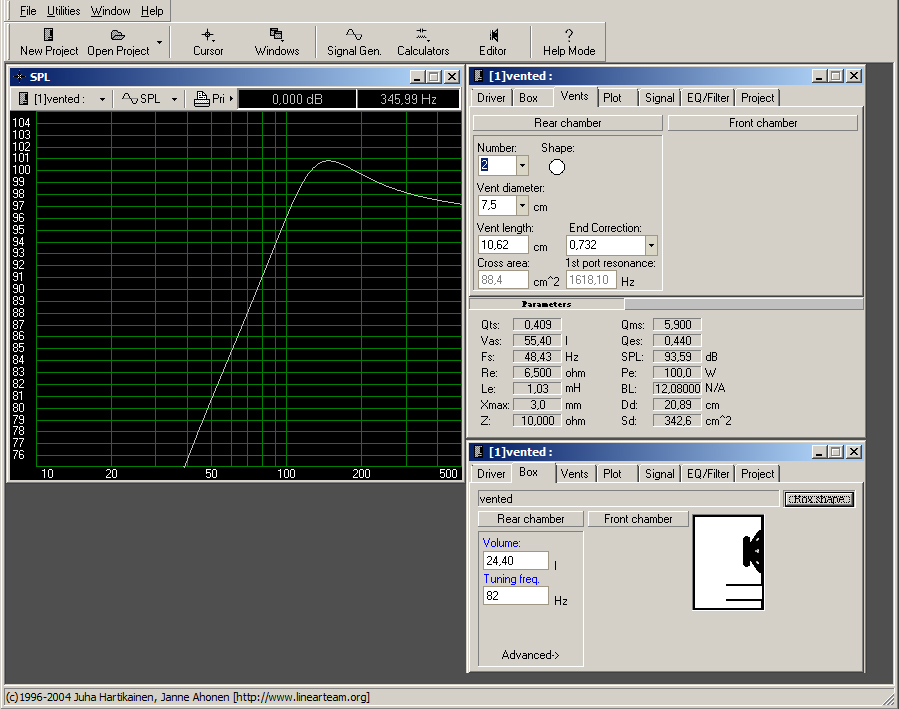Open the Windows toolbar icon
This screenshot has height=709, width=899.
click(276, 35)
